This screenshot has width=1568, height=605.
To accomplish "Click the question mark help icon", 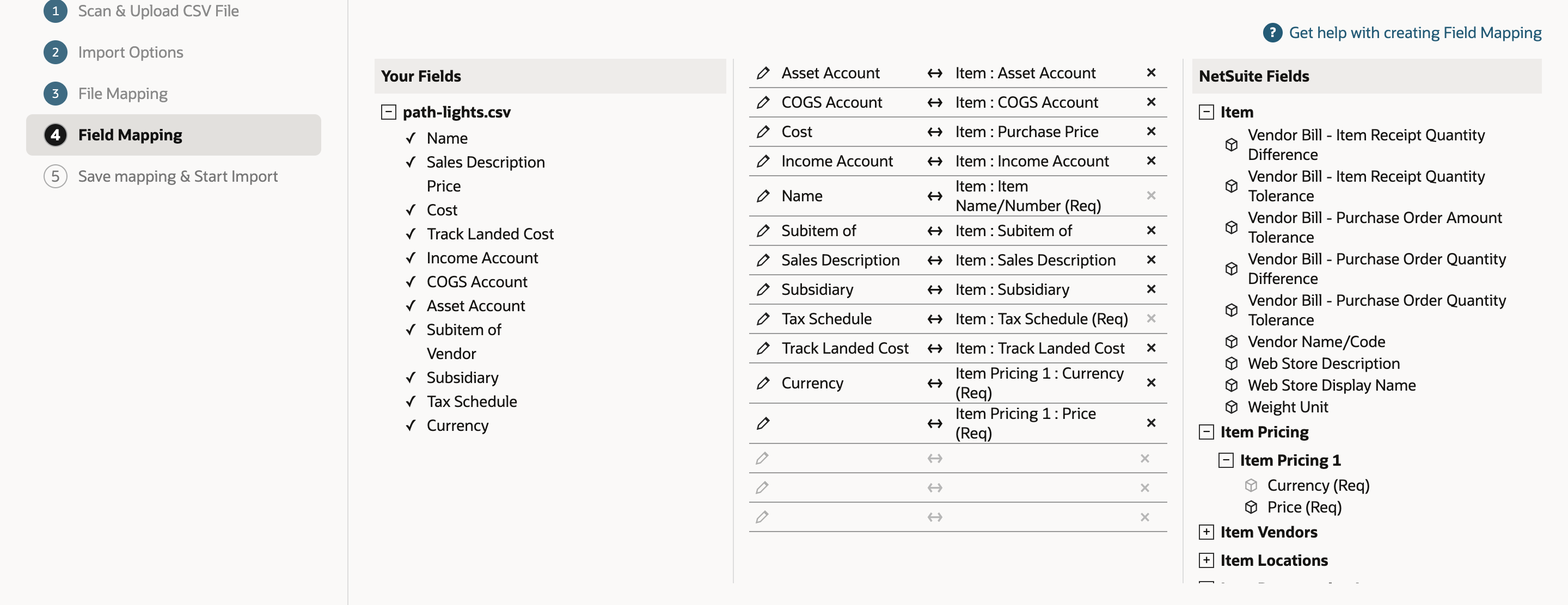I will coord(1272,33).
